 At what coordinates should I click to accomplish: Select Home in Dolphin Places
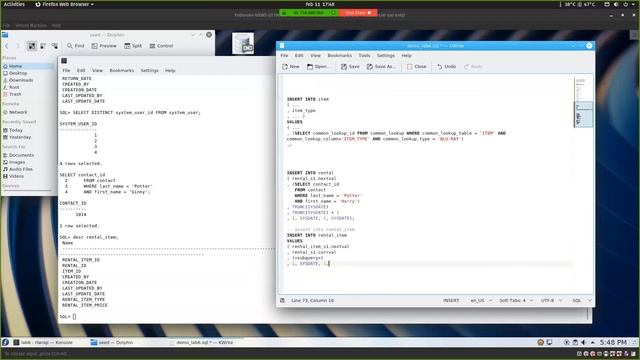click(28, 66)
